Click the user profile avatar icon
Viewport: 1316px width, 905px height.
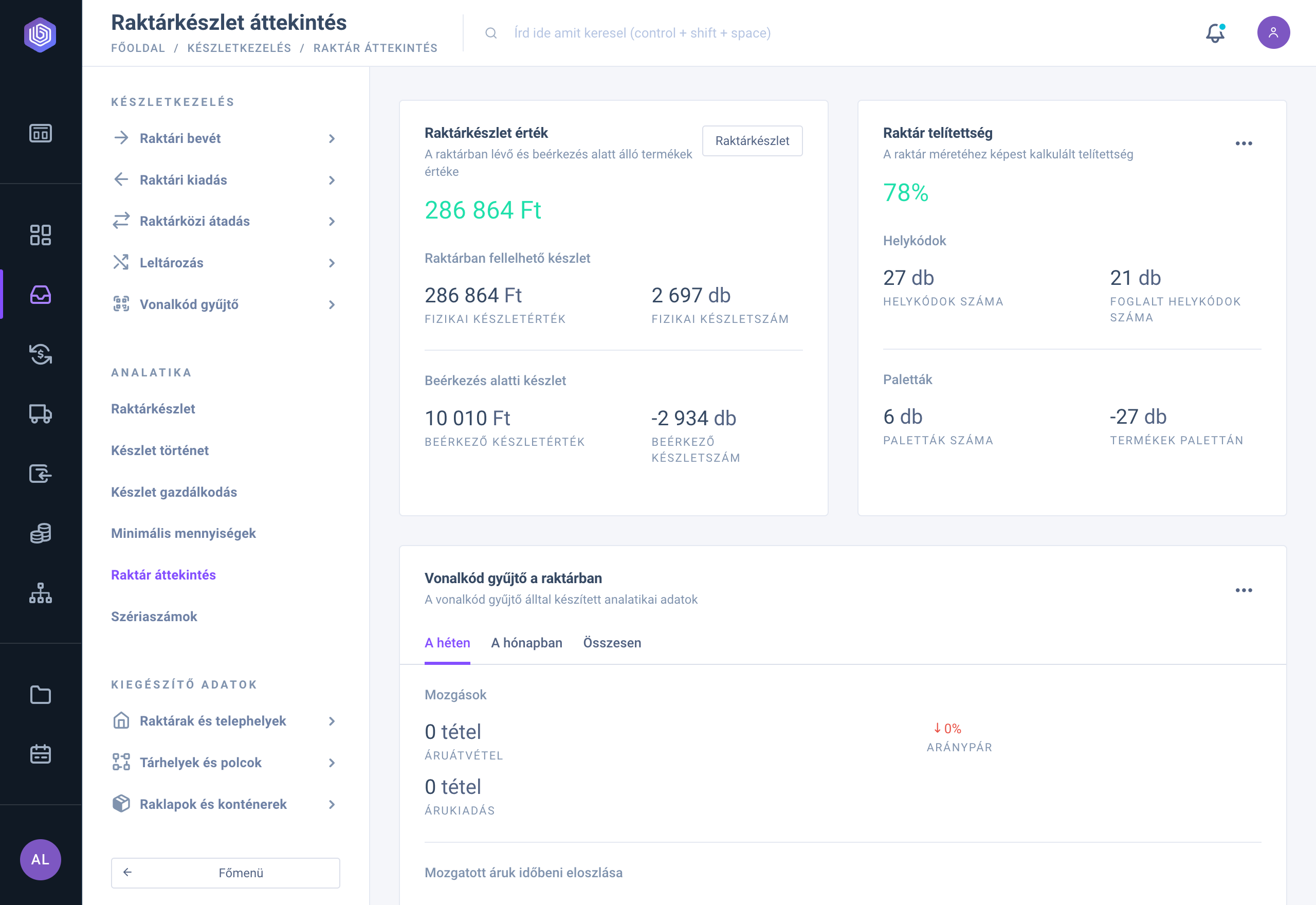tap(1273, 33)
